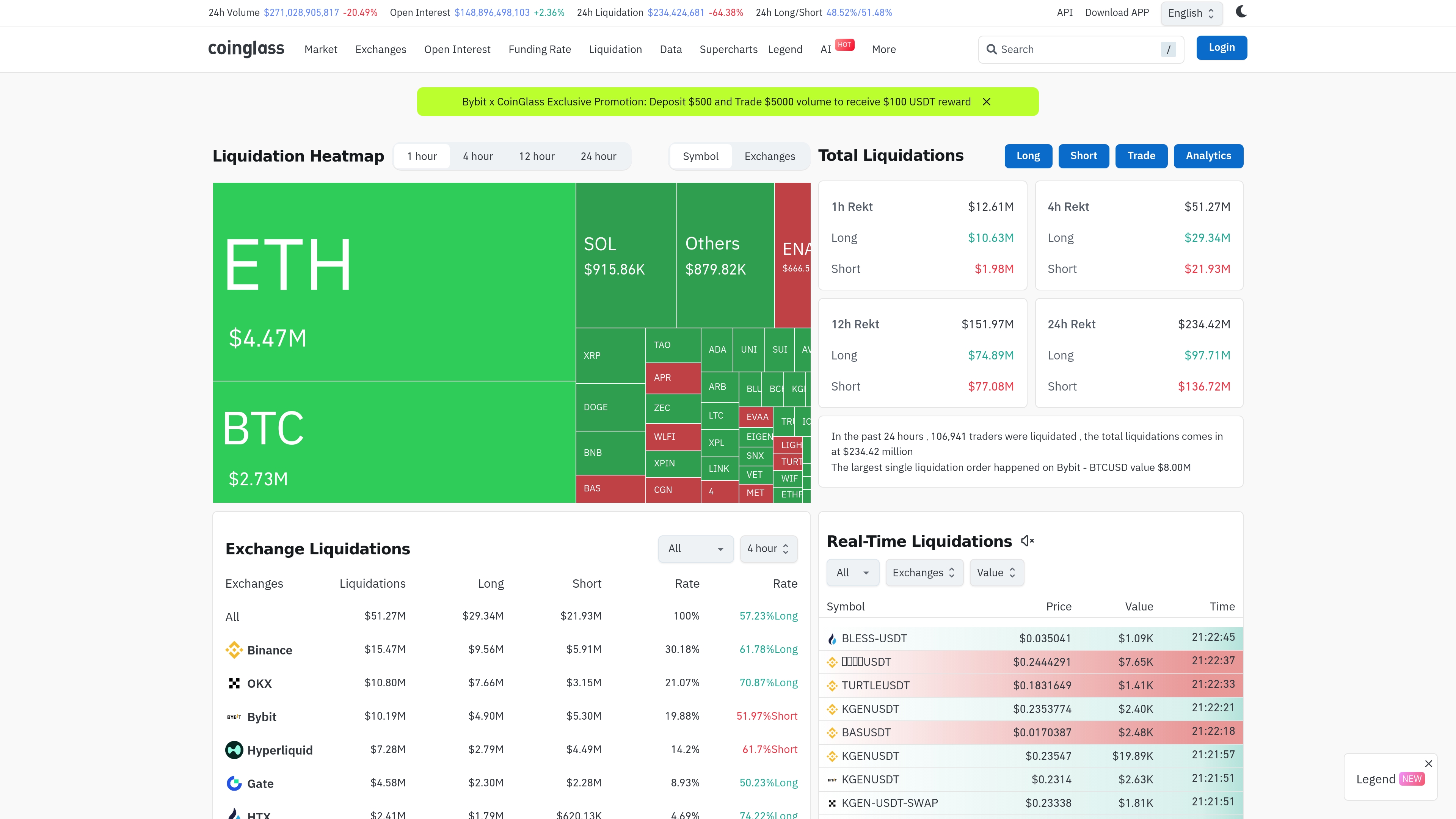Expand the 4 hour exchange liquidations dropdown

pyautogui.click(x=768, y=548)
